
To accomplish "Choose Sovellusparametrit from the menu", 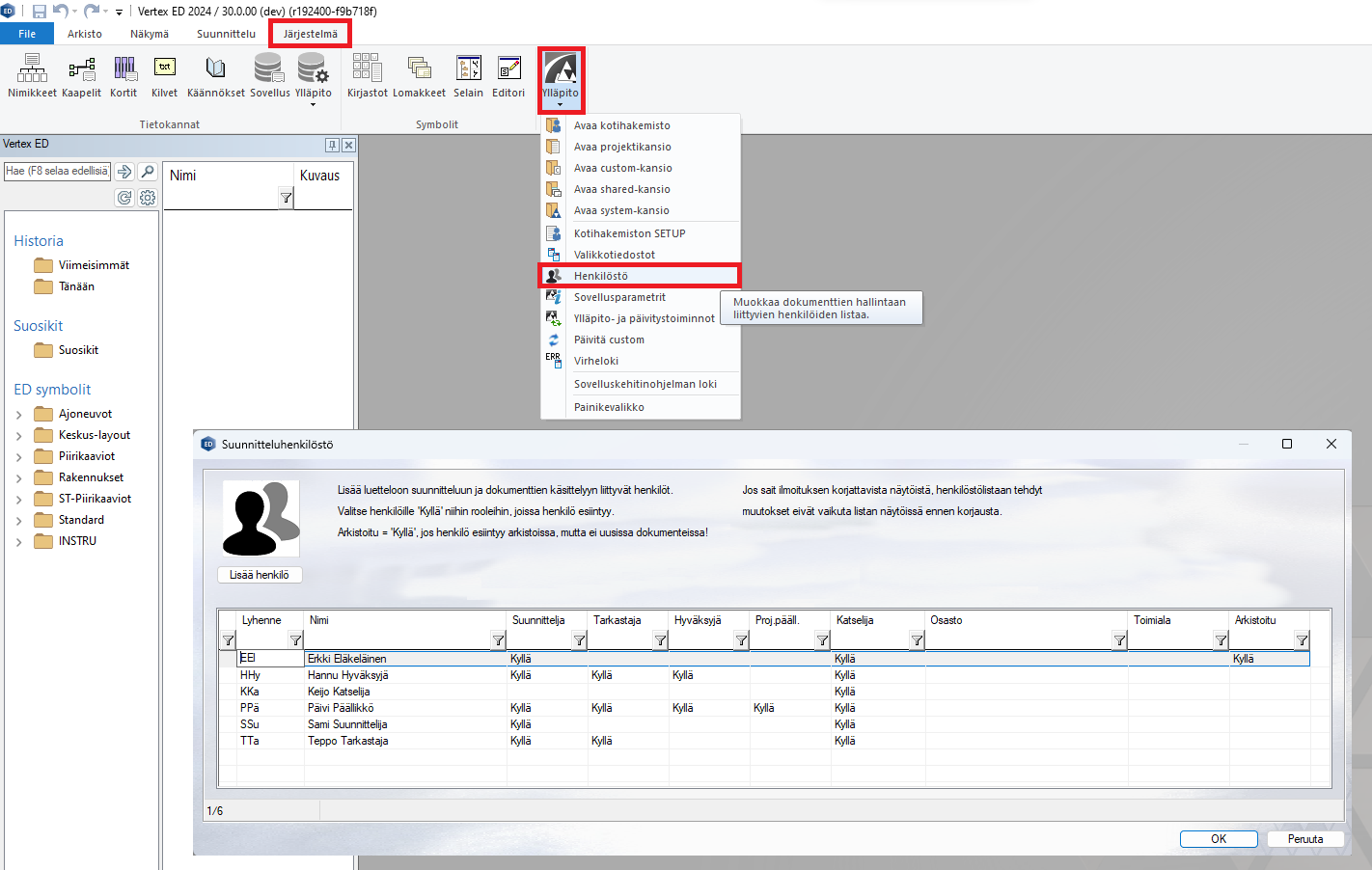I will 619,297.
